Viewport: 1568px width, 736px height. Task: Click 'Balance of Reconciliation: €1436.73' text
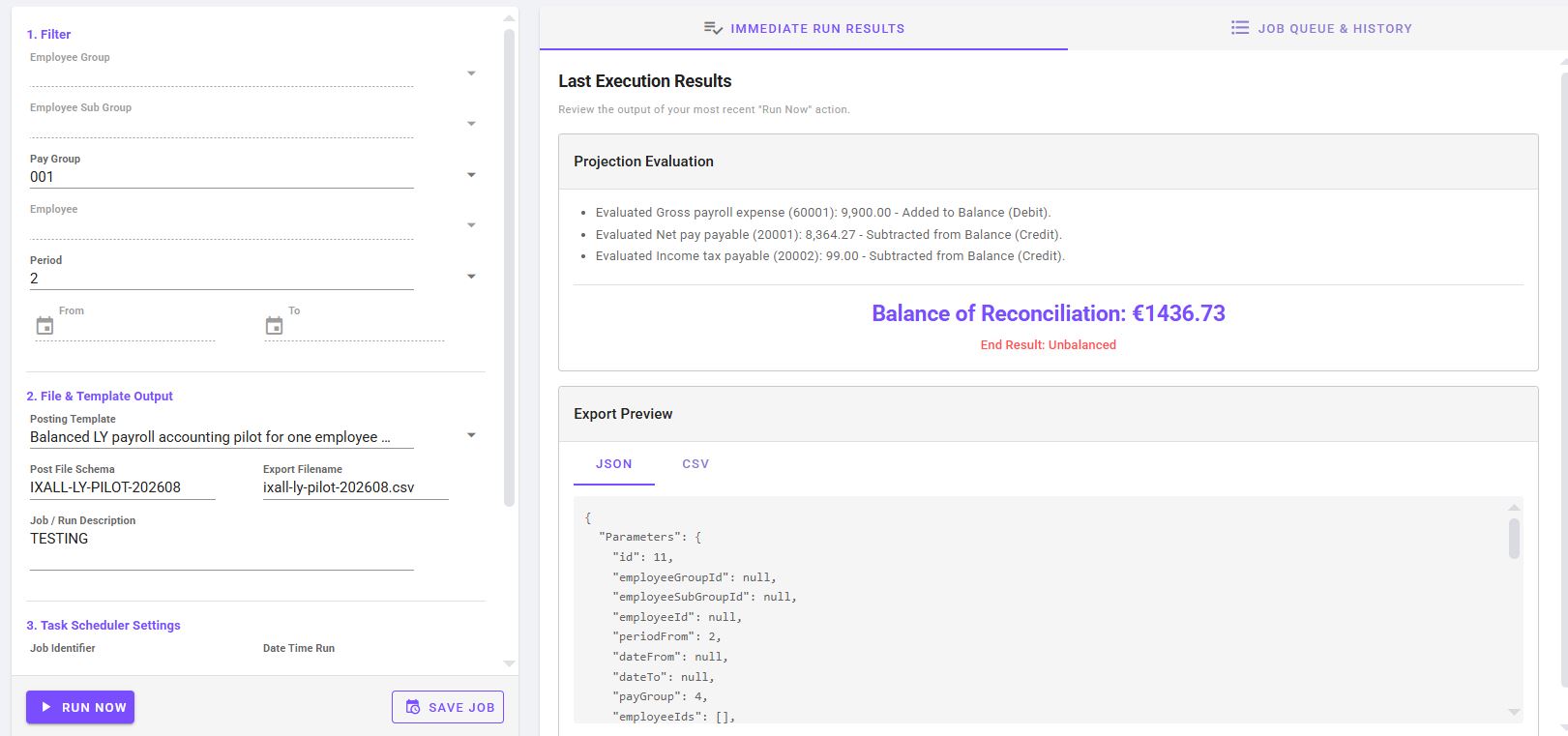(1049, 313)
